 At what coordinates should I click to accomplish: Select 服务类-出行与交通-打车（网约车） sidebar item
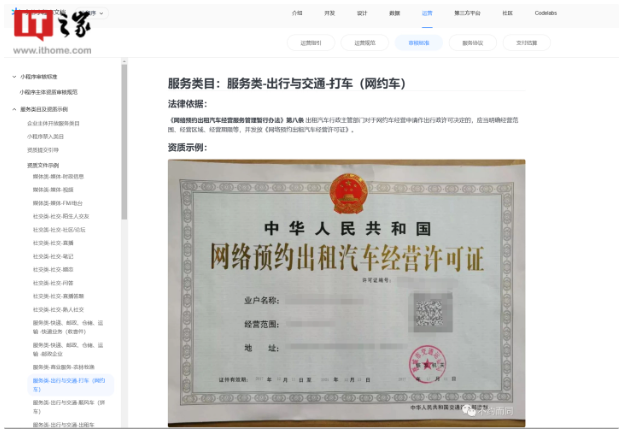(69, 384)
